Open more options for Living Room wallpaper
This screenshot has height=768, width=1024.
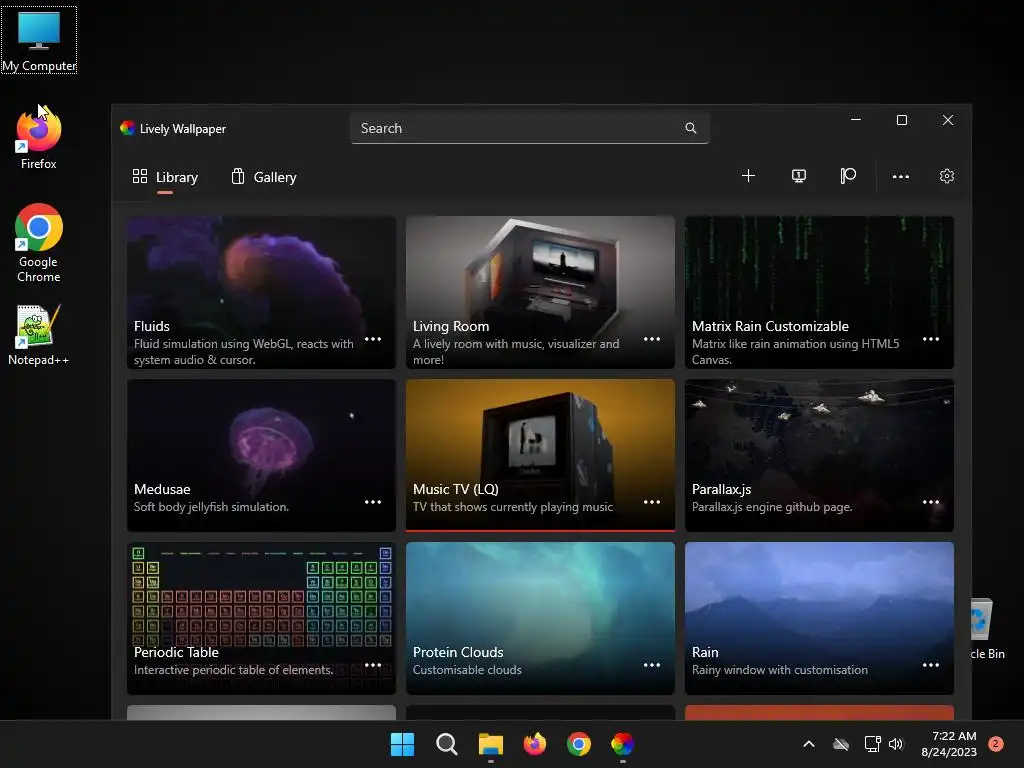click(652, 339)
